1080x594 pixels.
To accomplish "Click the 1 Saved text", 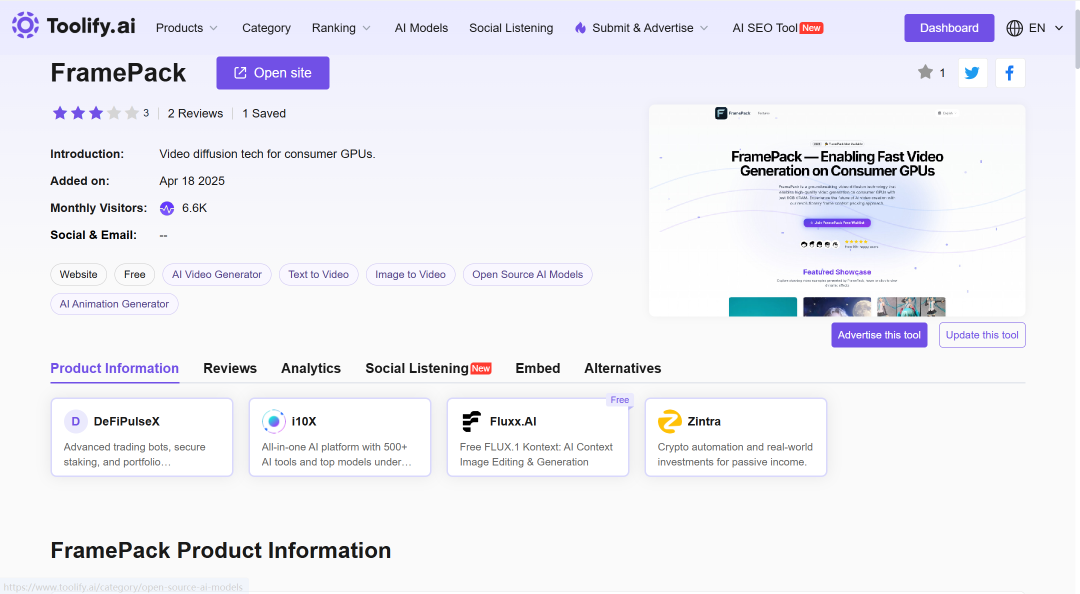I will tap(264, 114).
